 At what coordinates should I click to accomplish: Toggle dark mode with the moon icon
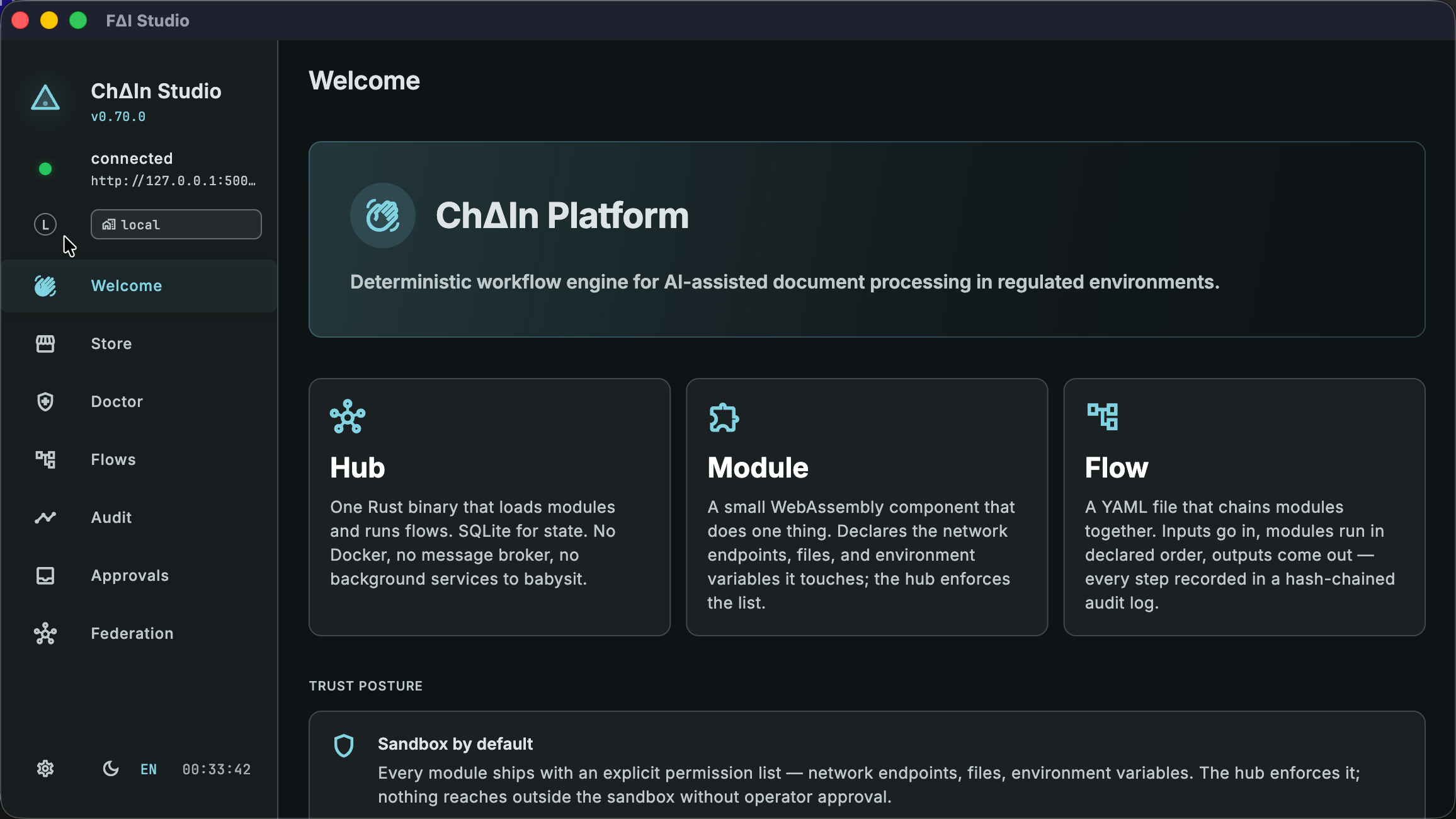(x=111, y=769)
